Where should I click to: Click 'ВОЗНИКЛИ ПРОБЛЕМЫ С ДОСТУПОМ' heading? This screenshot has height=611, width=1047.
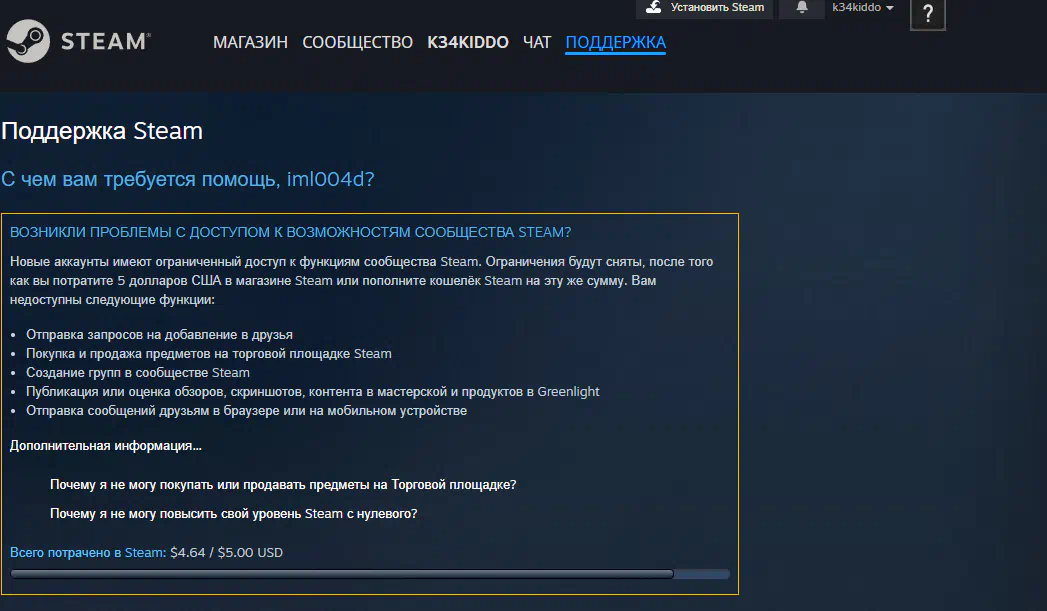click(290, 232)
